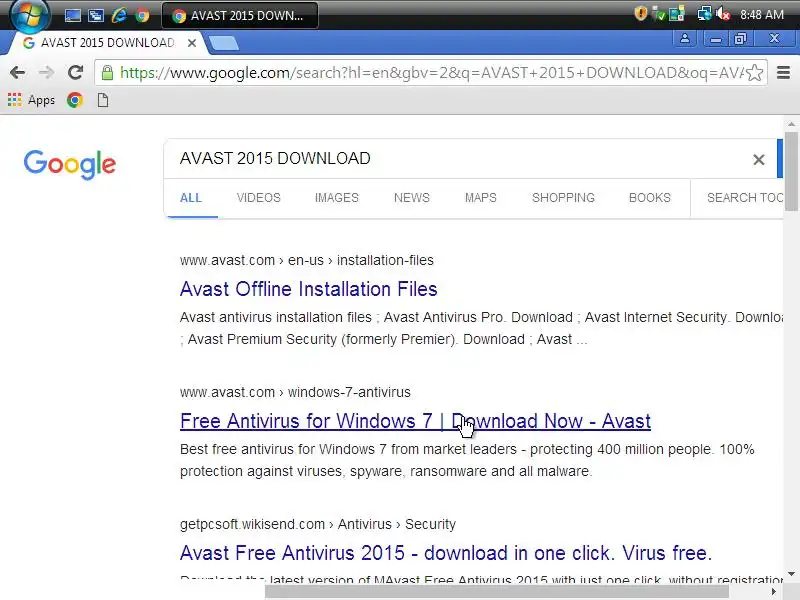Click the Chrome bookmark icon in the bookmarks bar
Screen dimensions: 800x600
coord(74,100)
